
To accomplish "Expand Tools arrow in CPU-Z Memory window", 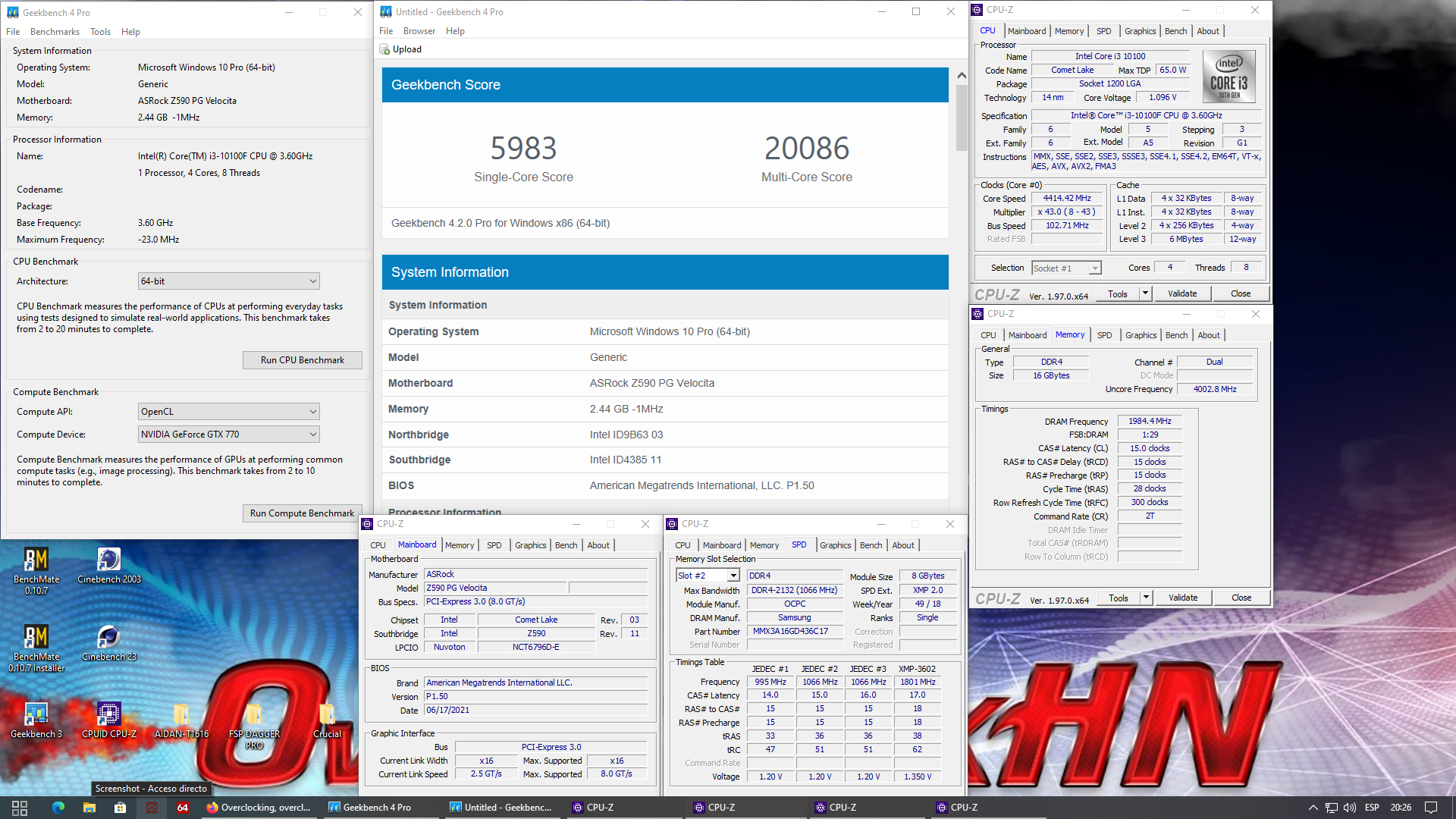I will point(1146,598).
